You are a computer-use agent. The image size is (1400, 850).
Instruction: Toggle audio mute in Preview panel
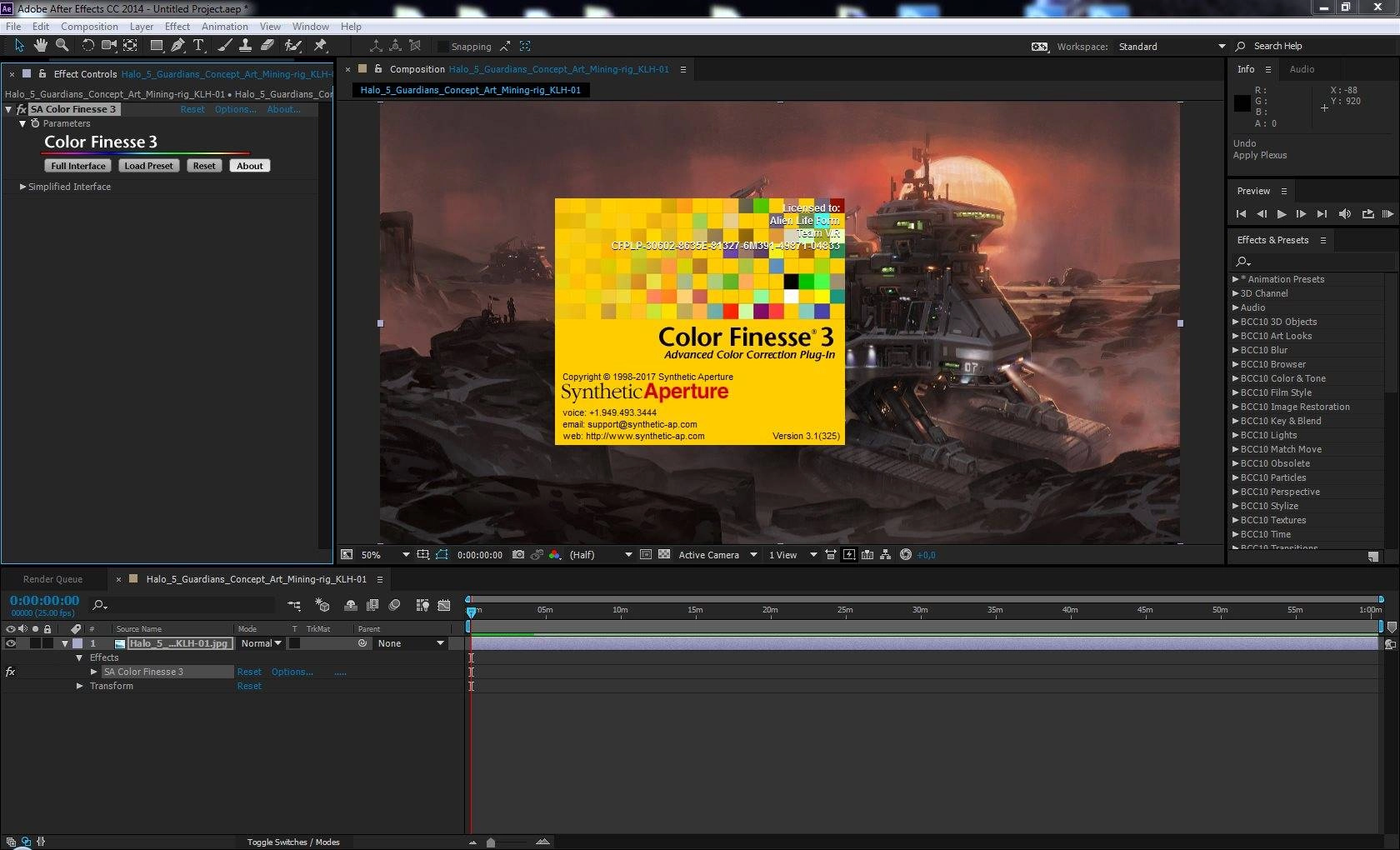(1344, 214)
